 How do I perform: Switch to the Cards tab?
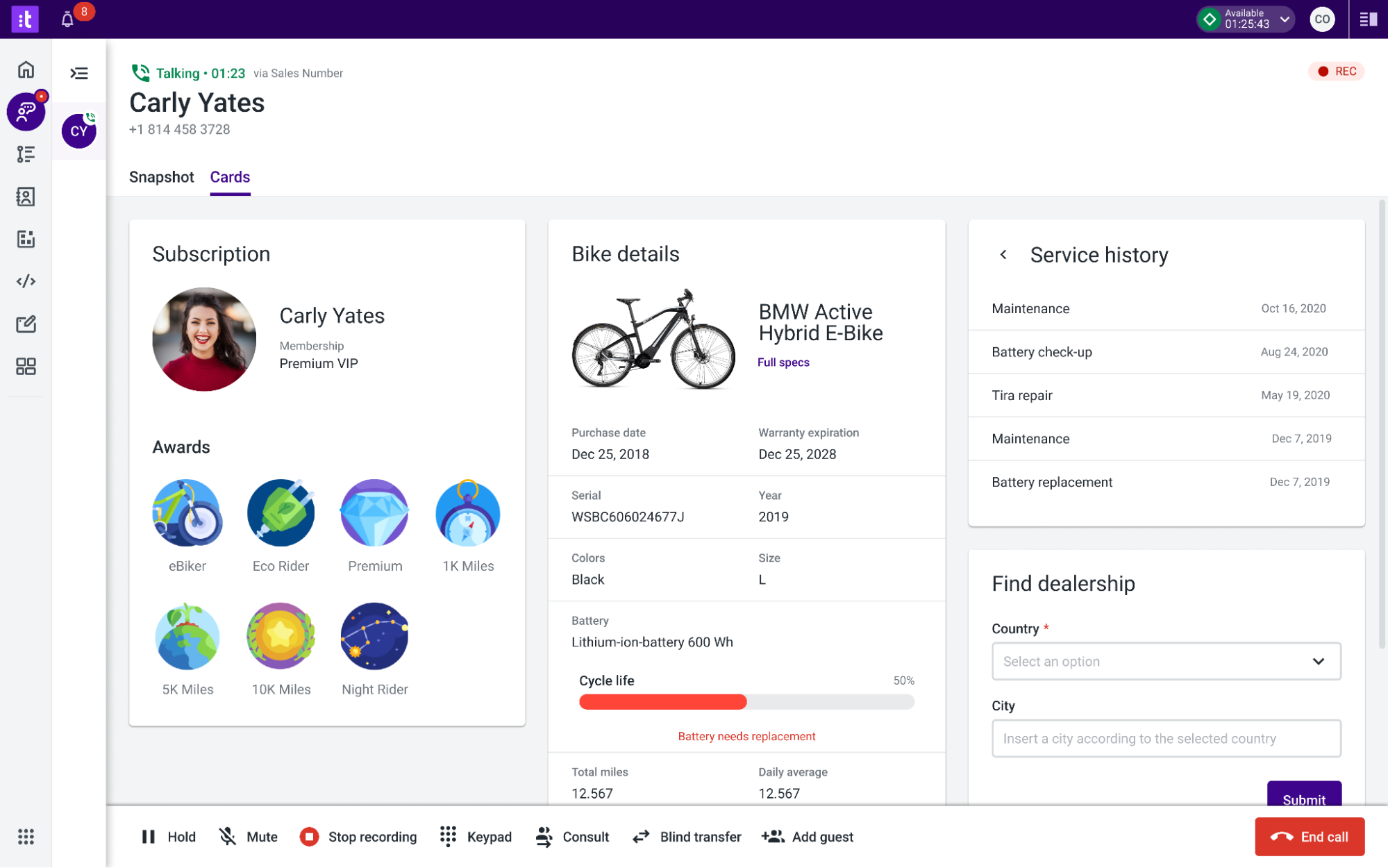[x=230, y=178]
